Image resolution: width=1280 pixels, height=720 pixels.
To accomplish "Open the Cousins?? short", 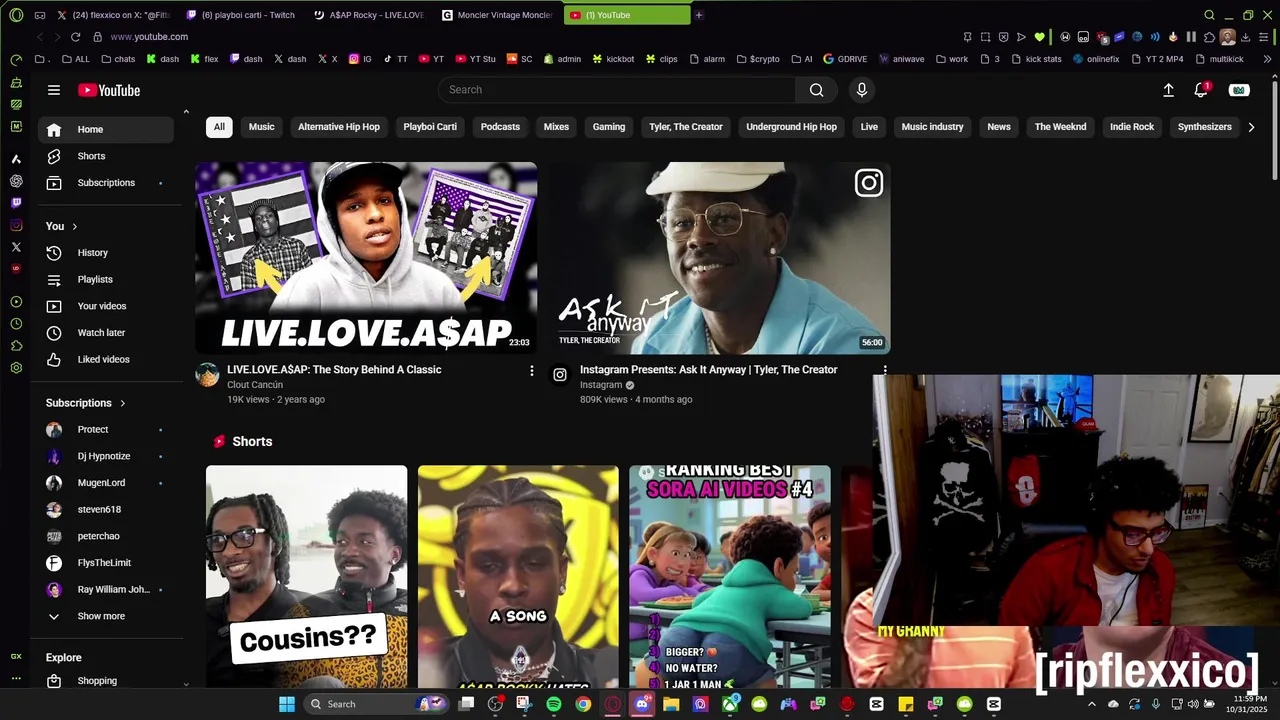I will 307,576.
